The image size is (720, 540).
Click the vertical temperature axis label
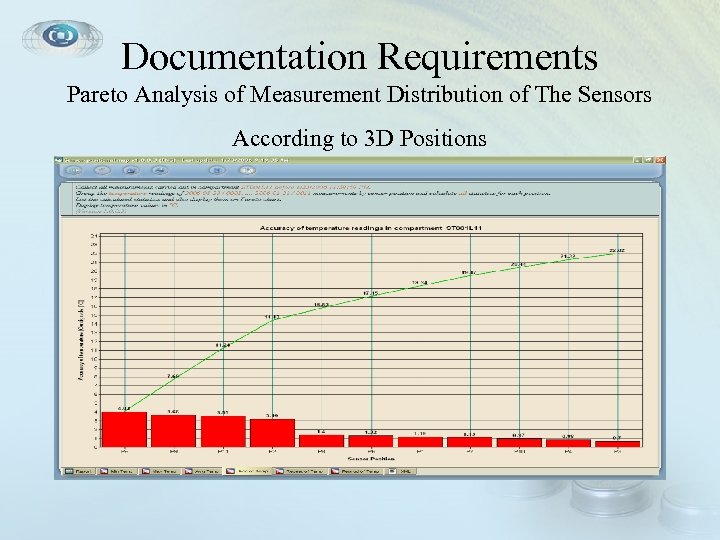[81, 340]
